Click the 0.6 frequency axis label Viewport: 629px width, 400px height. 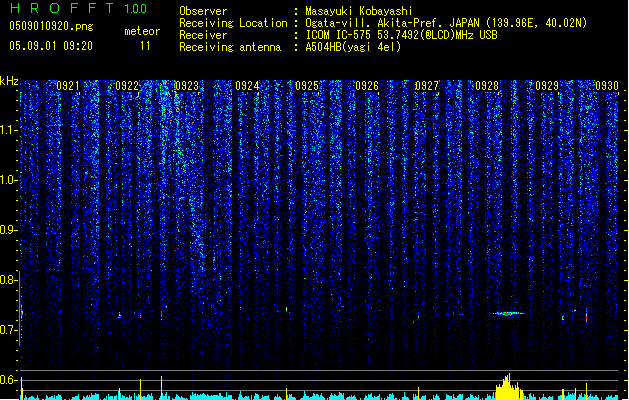[x=8, y=380]
